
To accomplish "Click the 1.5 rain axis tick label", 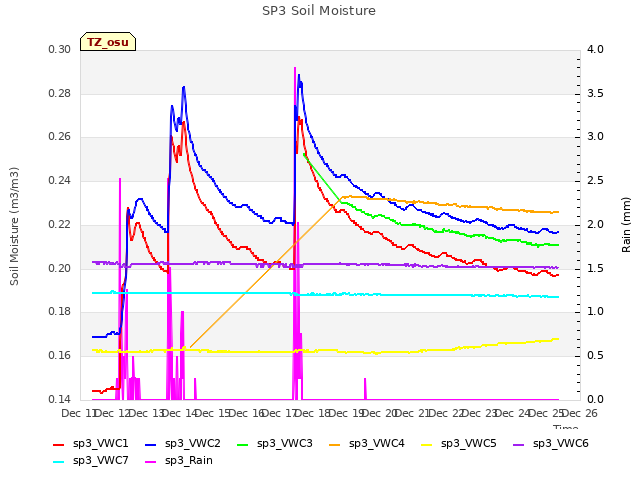I will click(x=595, y=268).
